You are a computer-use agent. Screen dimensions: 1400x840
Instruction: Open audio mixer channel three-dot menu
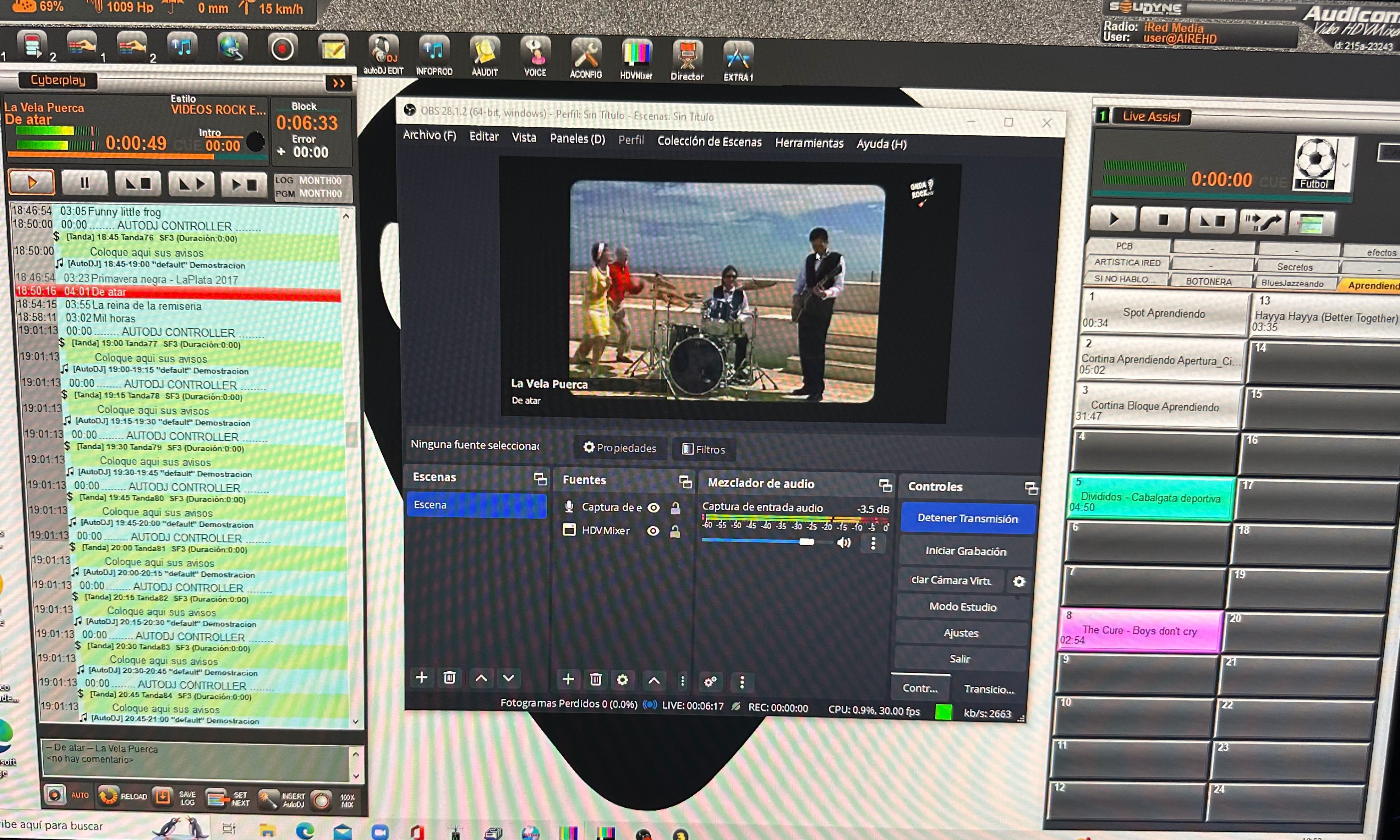pyautogui.click(x=873, y=543)
